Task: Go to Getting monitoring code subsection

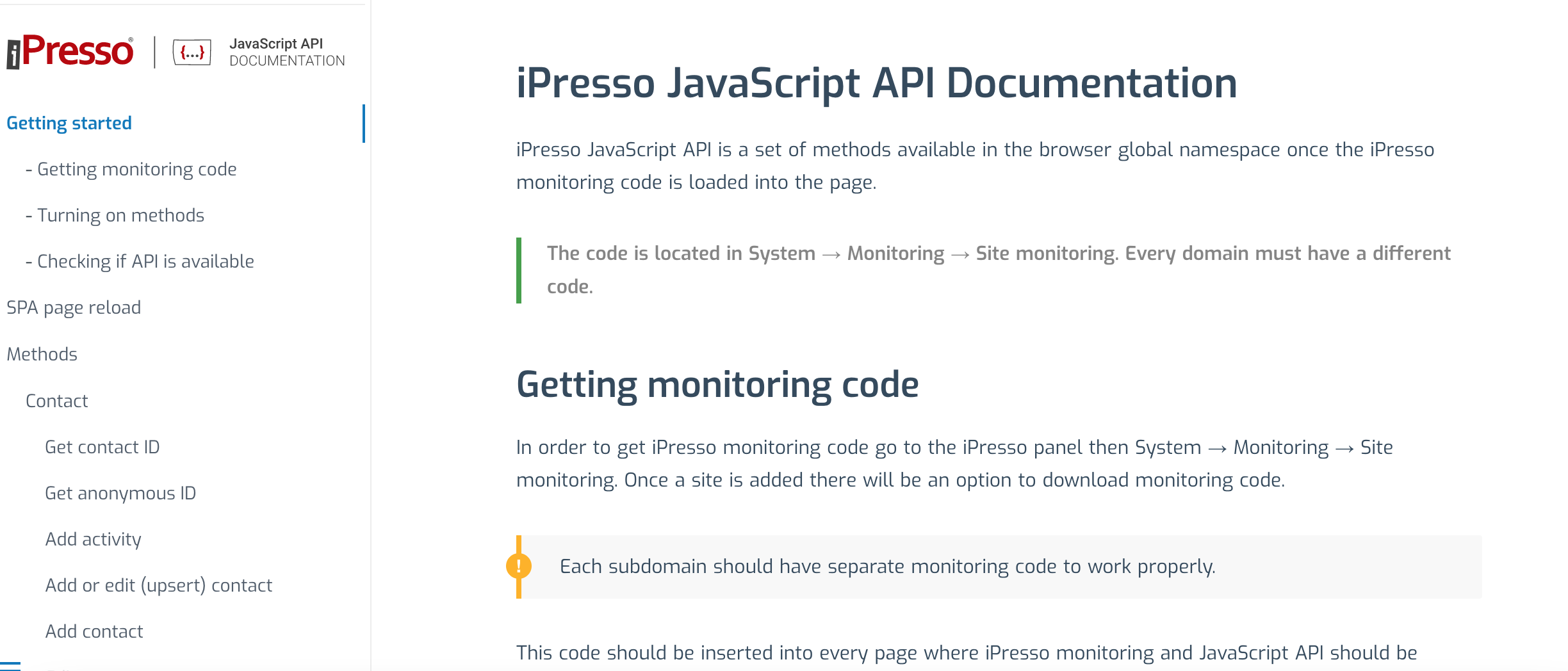Action: [x=131, y=169]
